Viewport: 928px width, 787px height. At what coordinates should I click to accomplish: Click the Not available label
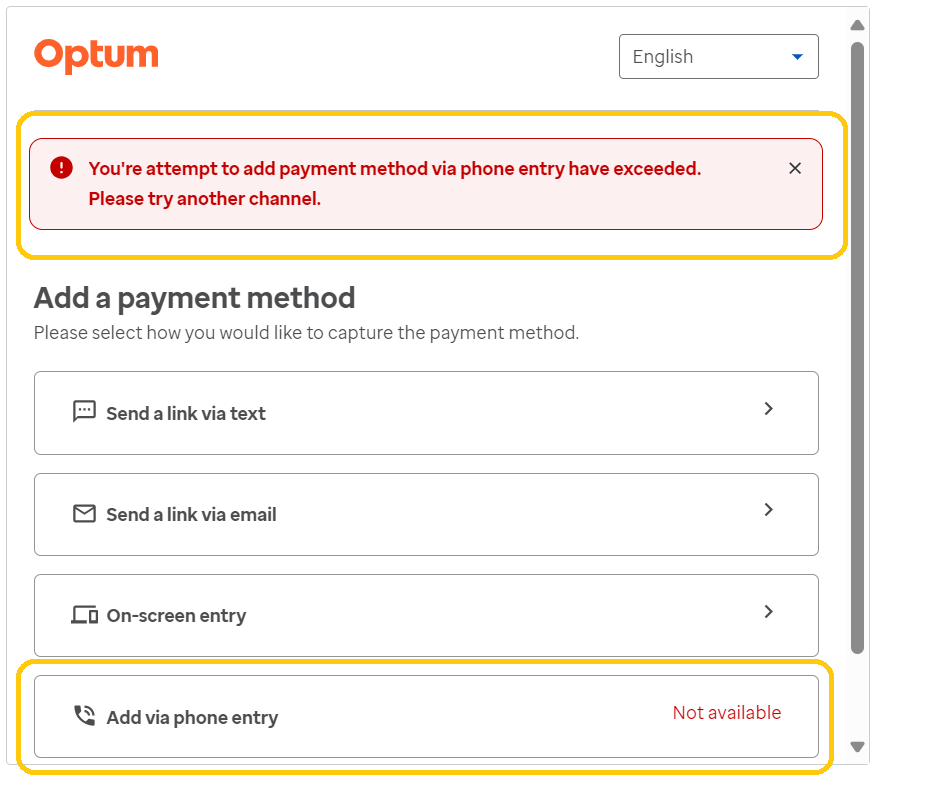click(x=726, y=713)
